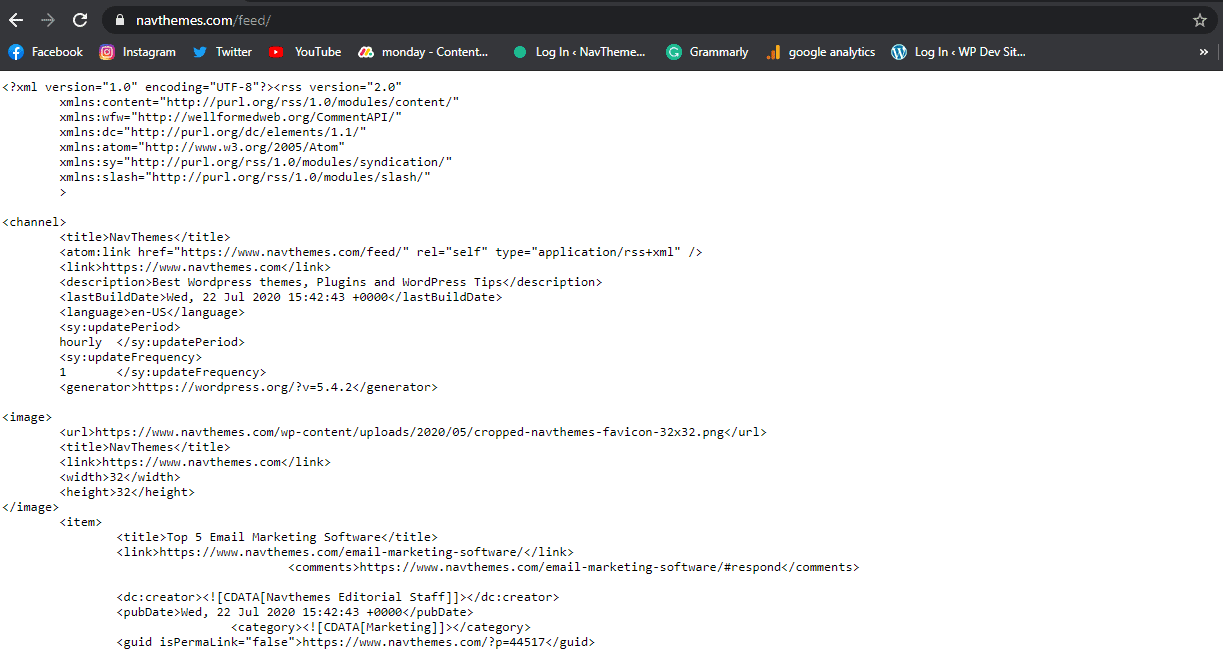Open the google analytics bookmark
This screenshot has height=661, width=1223.
[x=820, y=52]
